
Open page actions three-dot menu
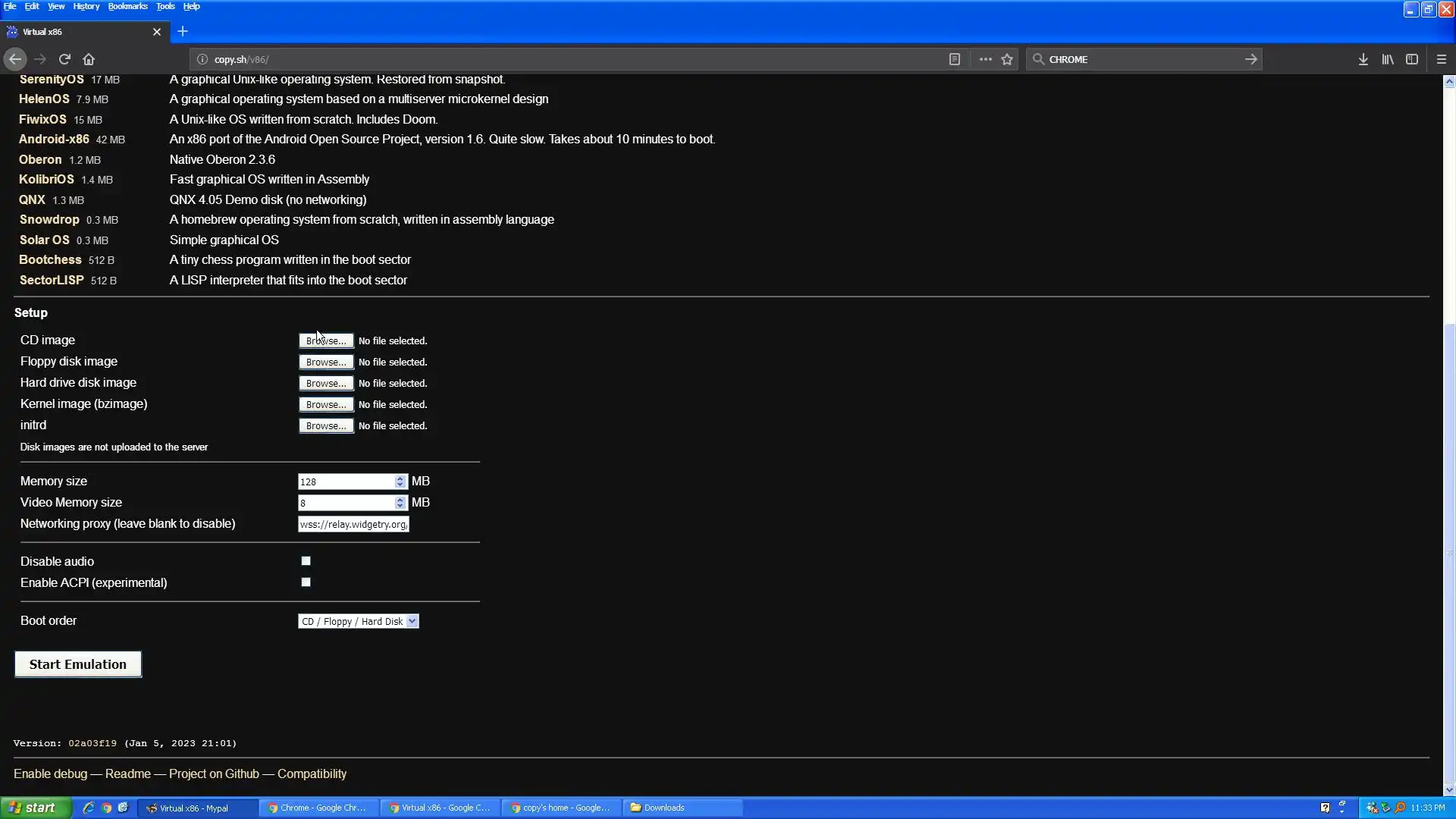[985, 59]
